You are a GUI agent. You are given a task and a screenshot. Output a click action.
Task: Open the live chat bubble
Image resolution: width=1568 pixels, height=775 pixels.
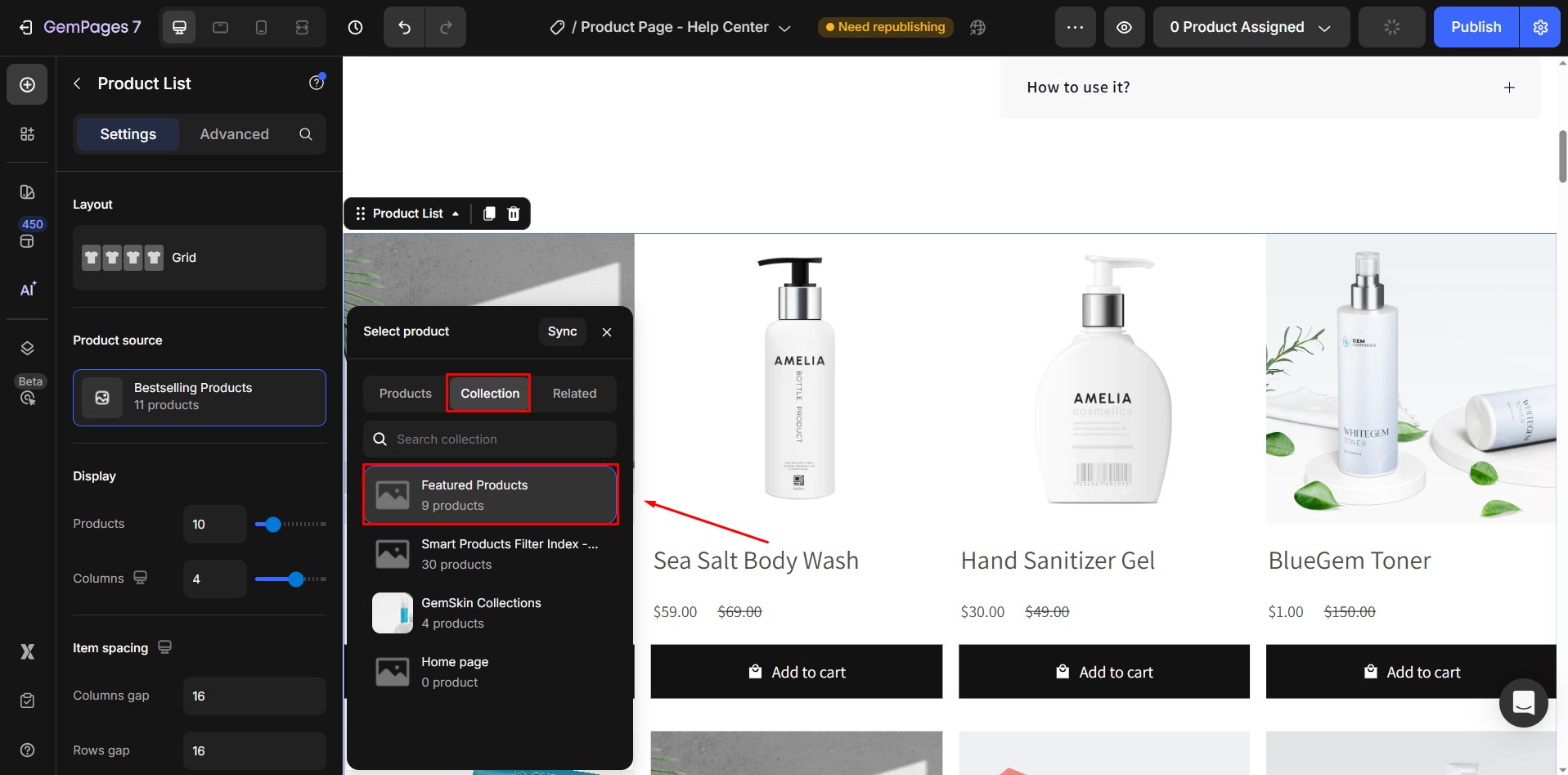(1523, 703)
